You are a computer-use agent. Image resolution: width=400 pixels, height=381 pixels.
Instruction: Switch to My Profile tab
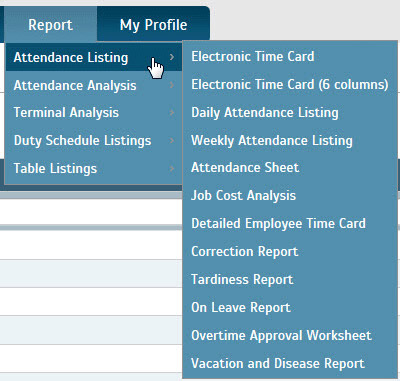pos(153,25)
